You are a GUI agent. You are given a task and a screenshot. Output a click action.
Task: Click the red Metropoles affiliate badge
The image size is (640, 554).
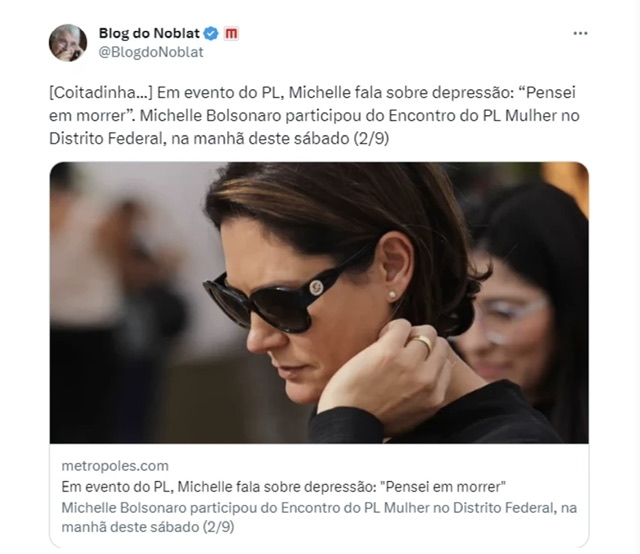231,33
